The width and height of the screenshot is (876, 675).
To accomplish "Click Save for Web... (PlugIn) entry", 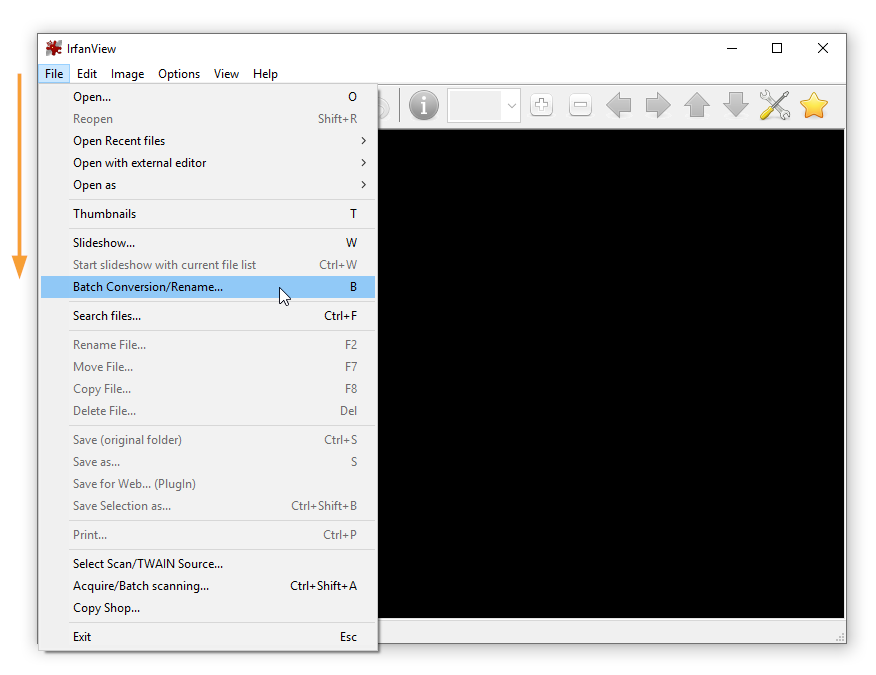I will pyautogui.click(x=208, y=484).
